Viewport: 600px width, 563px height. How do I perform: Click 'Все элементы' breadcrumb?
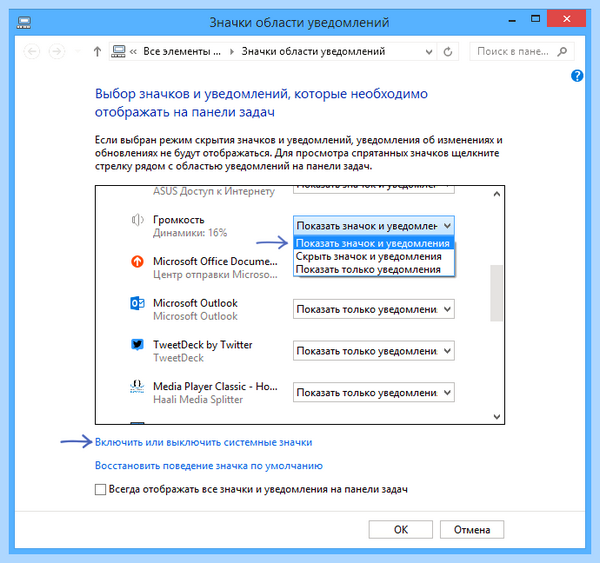pyautogui.click(x=182, y=51)
